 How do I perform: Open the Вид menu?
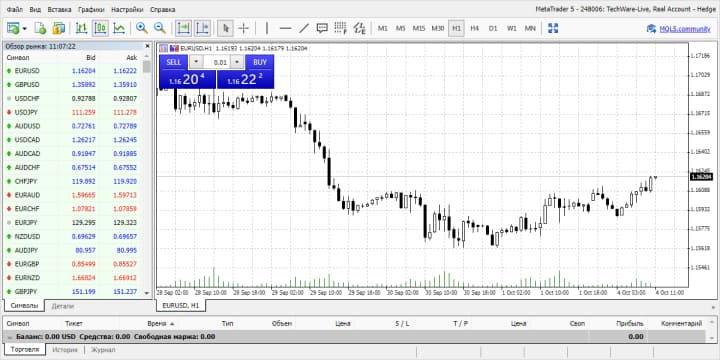tap(35, 9)
